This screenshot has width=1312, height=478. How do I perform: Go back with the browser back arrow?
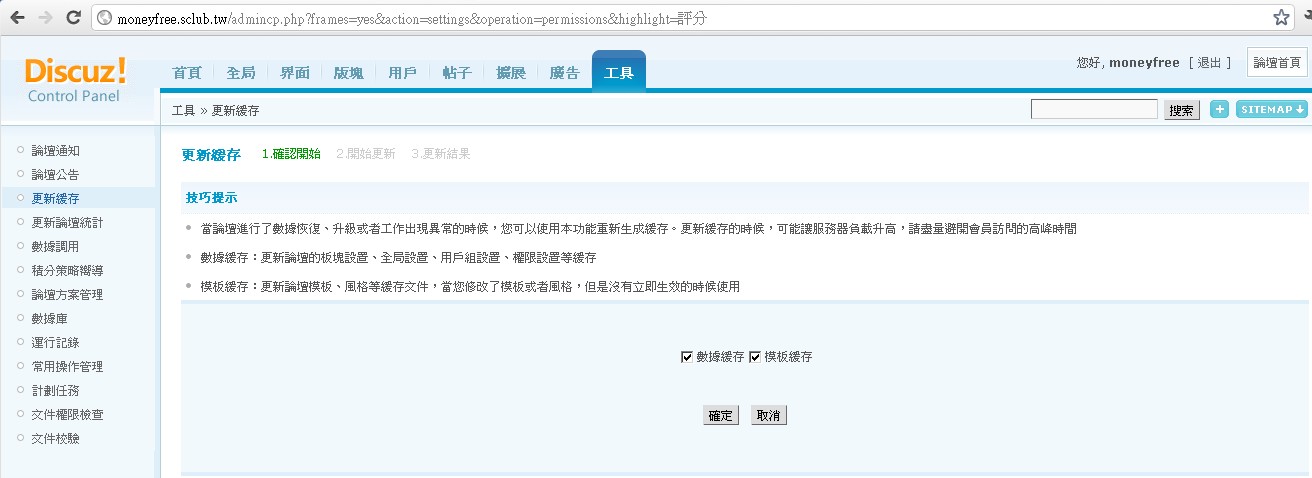click(19, 17)
